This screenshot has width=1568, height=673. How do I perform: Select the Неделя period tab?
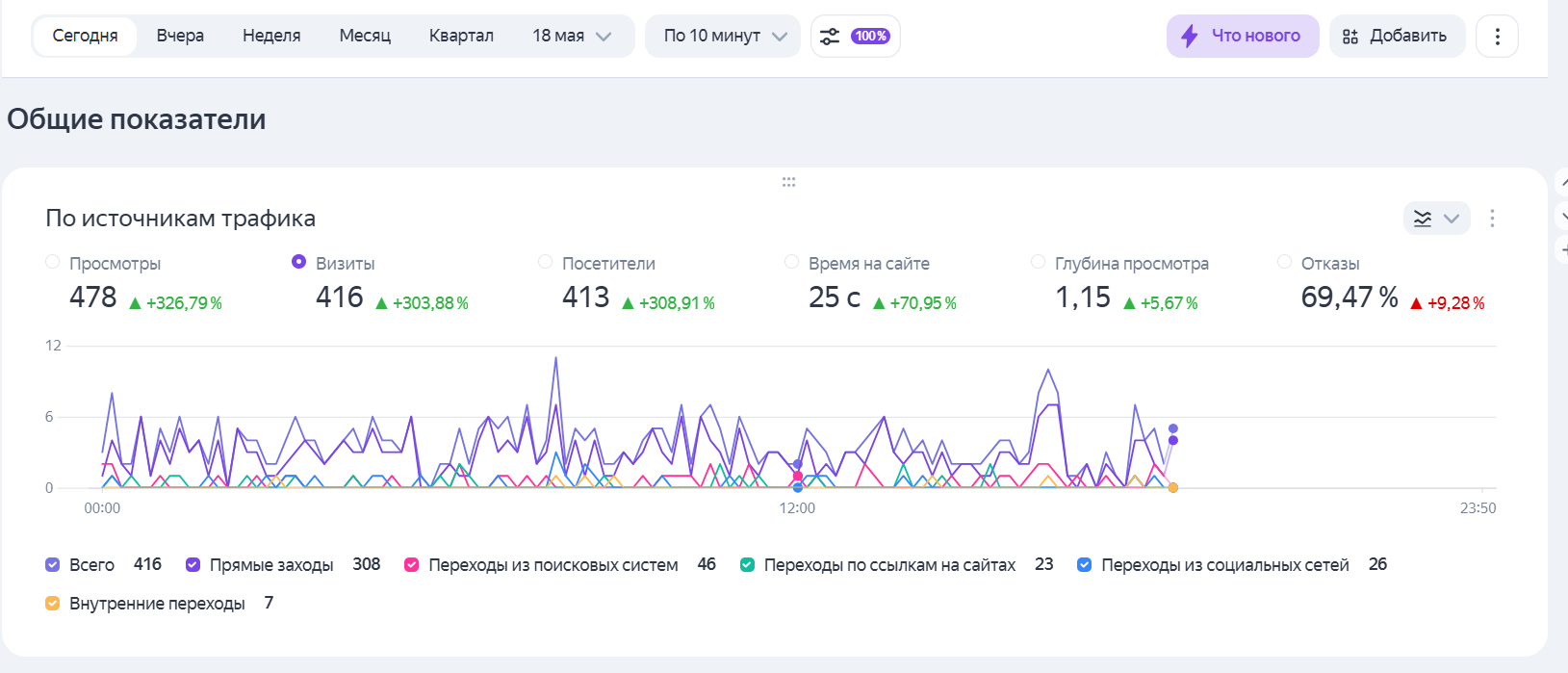(x=271, y=37)
